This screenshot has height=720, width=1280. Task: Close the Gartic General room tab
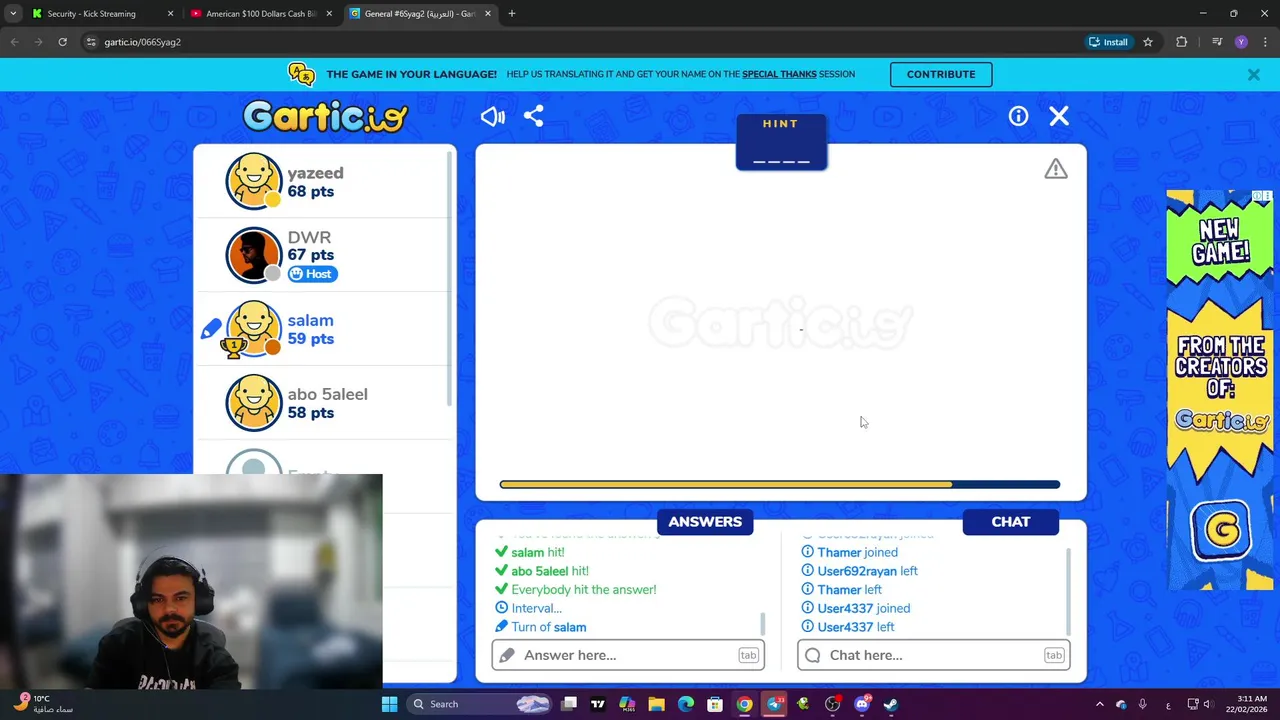(x=488, y=14)
